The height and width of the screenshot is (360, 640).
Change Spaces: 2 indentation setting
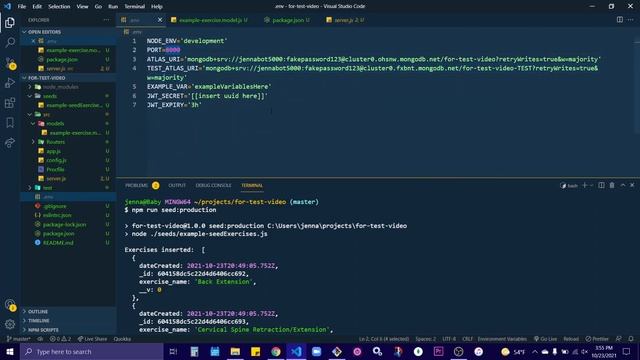425,339
